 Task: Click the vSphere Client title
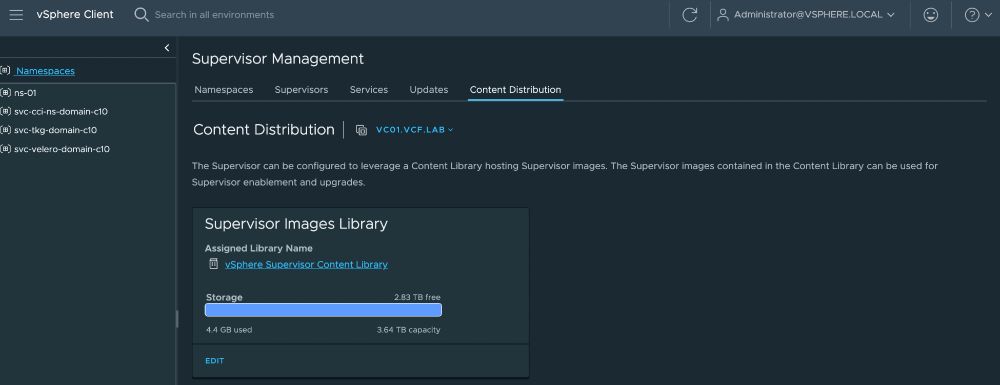tap(75, 15)
